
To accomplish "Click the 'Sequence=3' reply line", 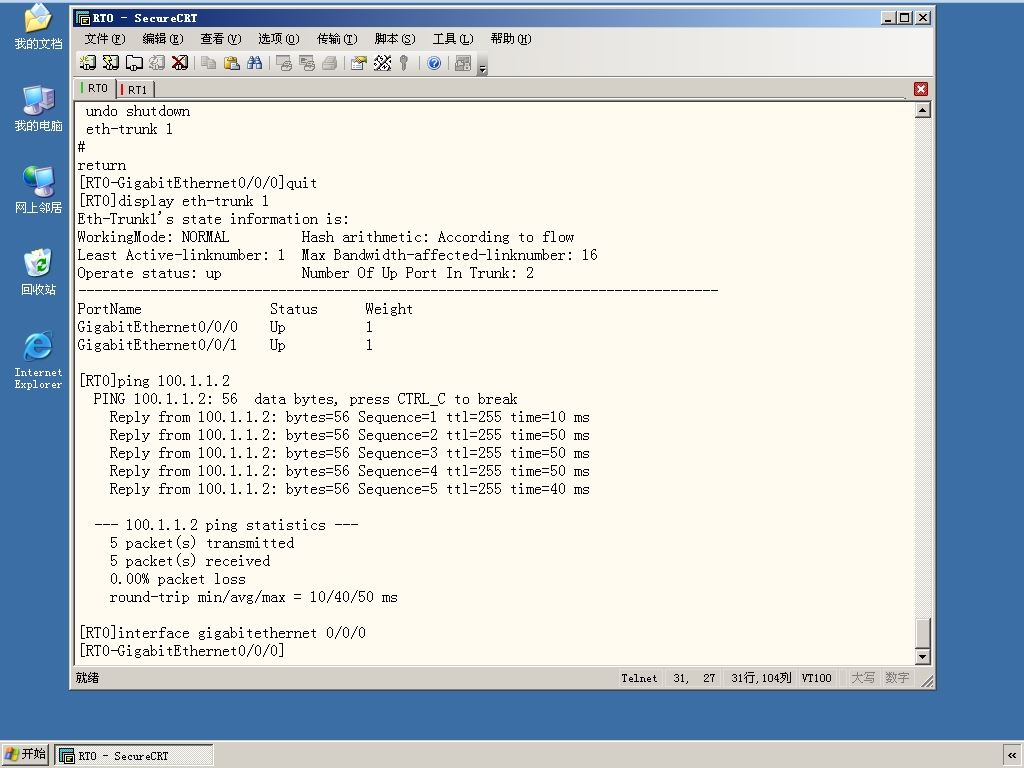I will click(349, 453).
